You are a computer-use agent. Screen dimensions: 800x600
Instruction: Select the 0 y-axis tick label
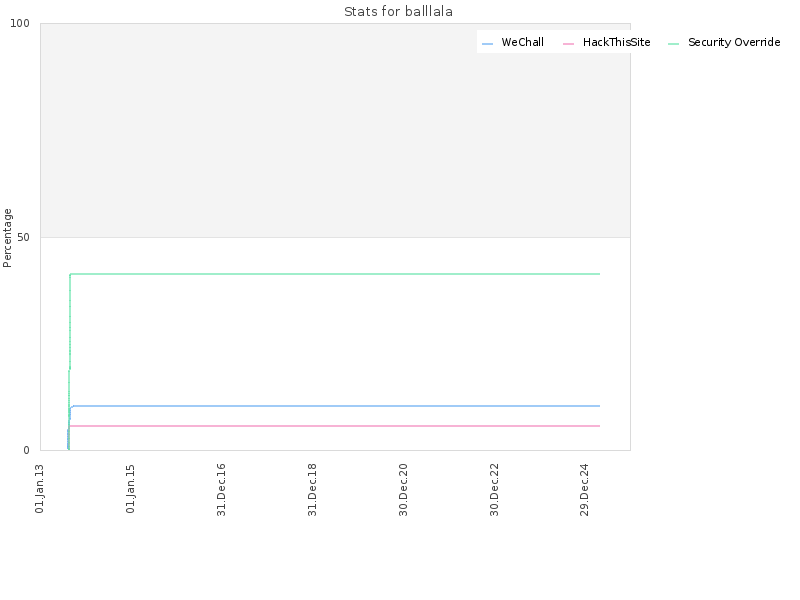27,450
